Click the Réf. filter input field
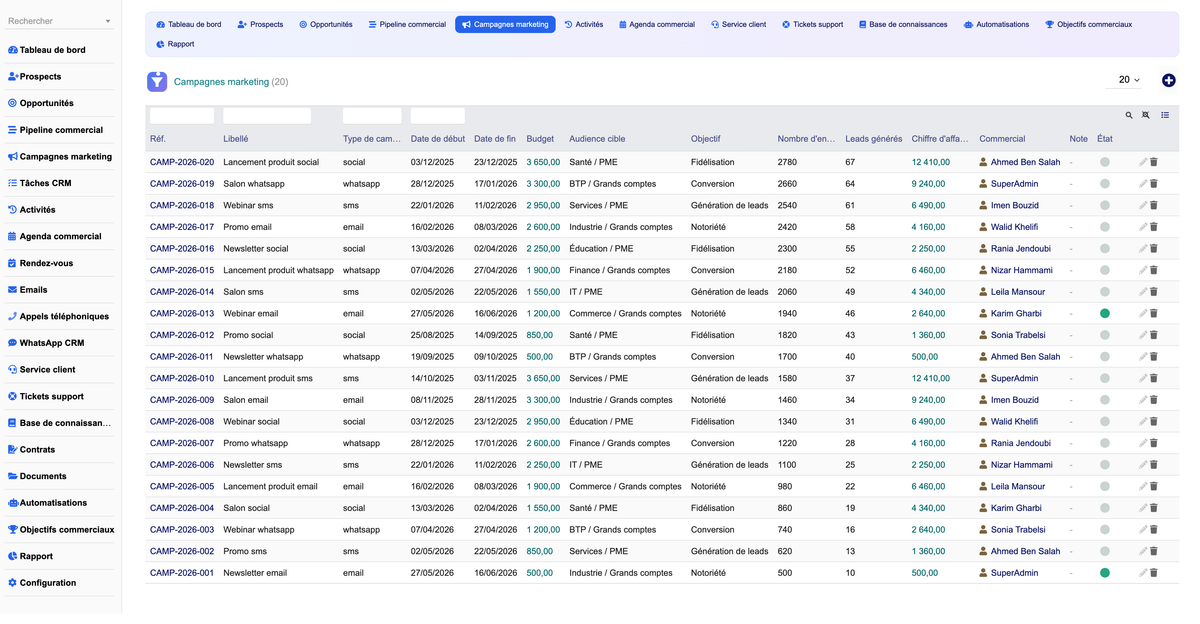Screen dimensions: 1200x624 [x=182, y=116]
